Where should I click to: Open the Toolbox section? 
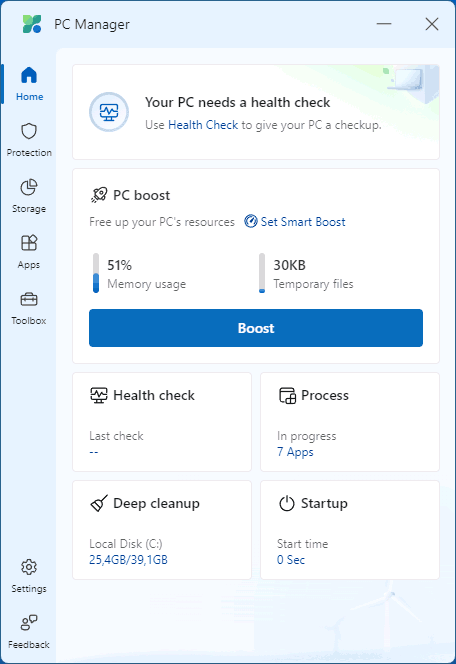point(29,308)
